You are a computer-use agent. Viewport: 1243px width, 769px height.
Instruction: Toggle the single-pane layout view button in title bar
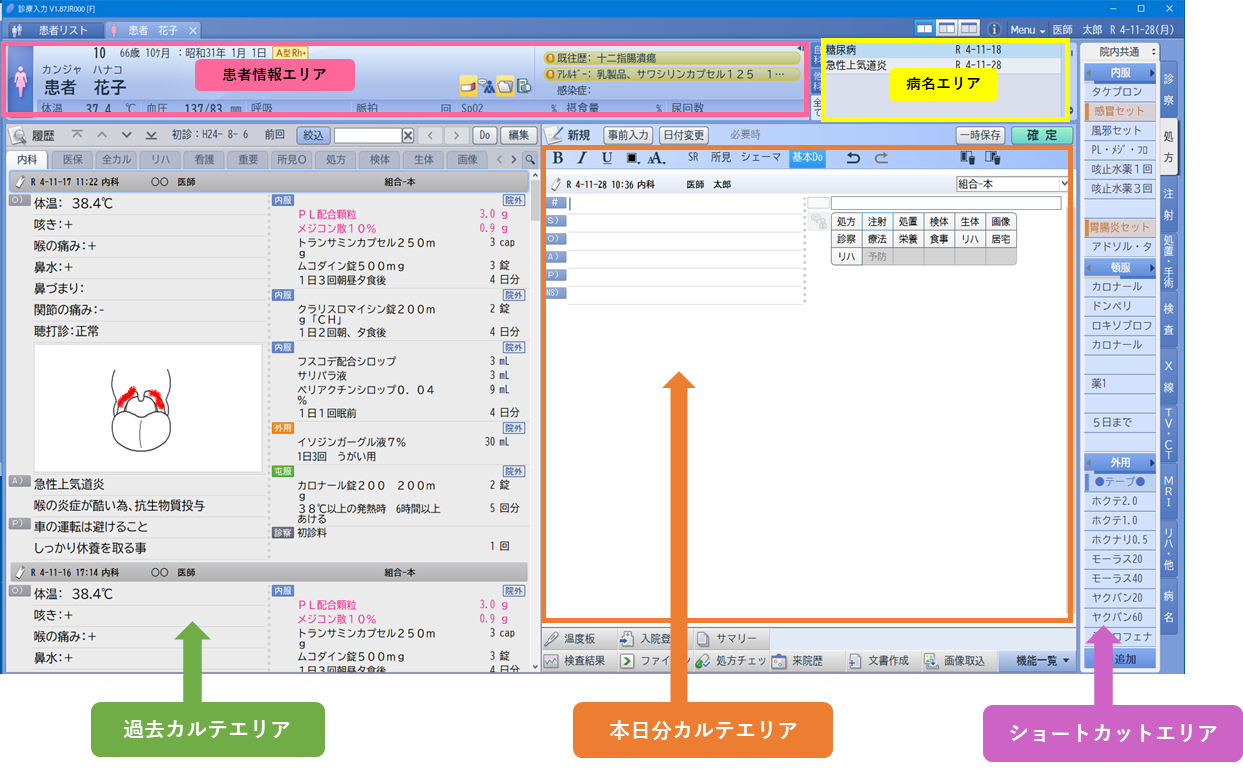(925, 29)
